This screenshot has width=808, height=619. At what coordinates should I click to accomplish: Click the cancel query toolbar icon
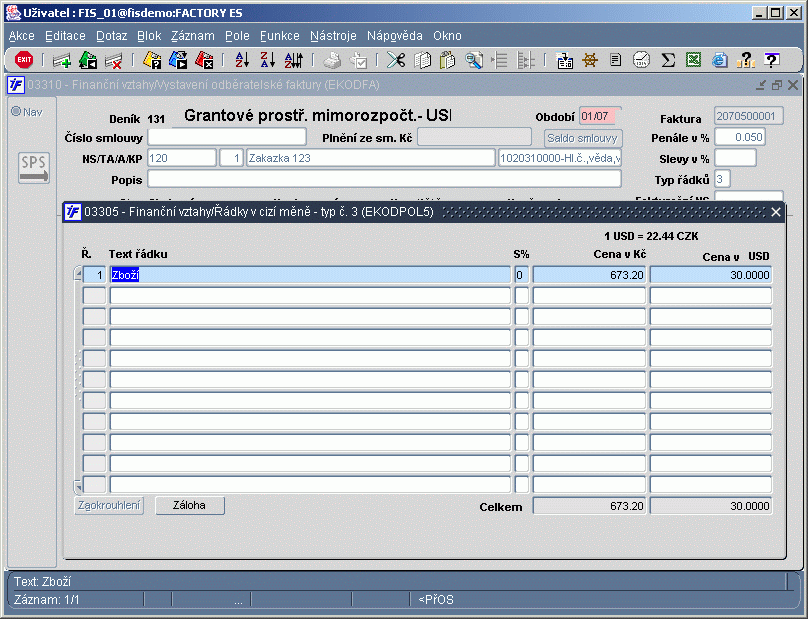(x=204, y=61)
